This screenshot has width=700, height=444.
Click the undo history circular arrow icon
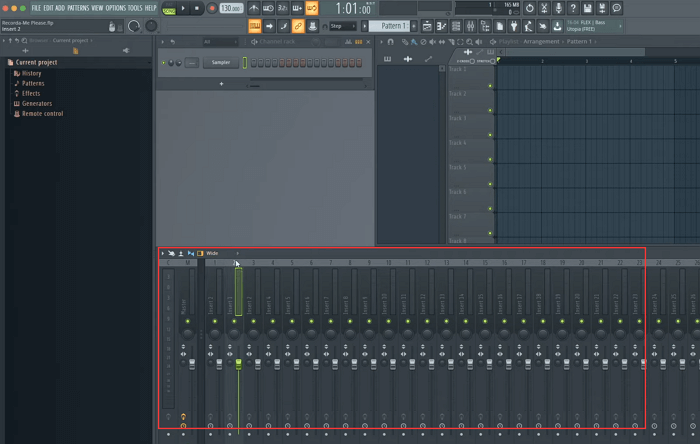pos(529,8)
